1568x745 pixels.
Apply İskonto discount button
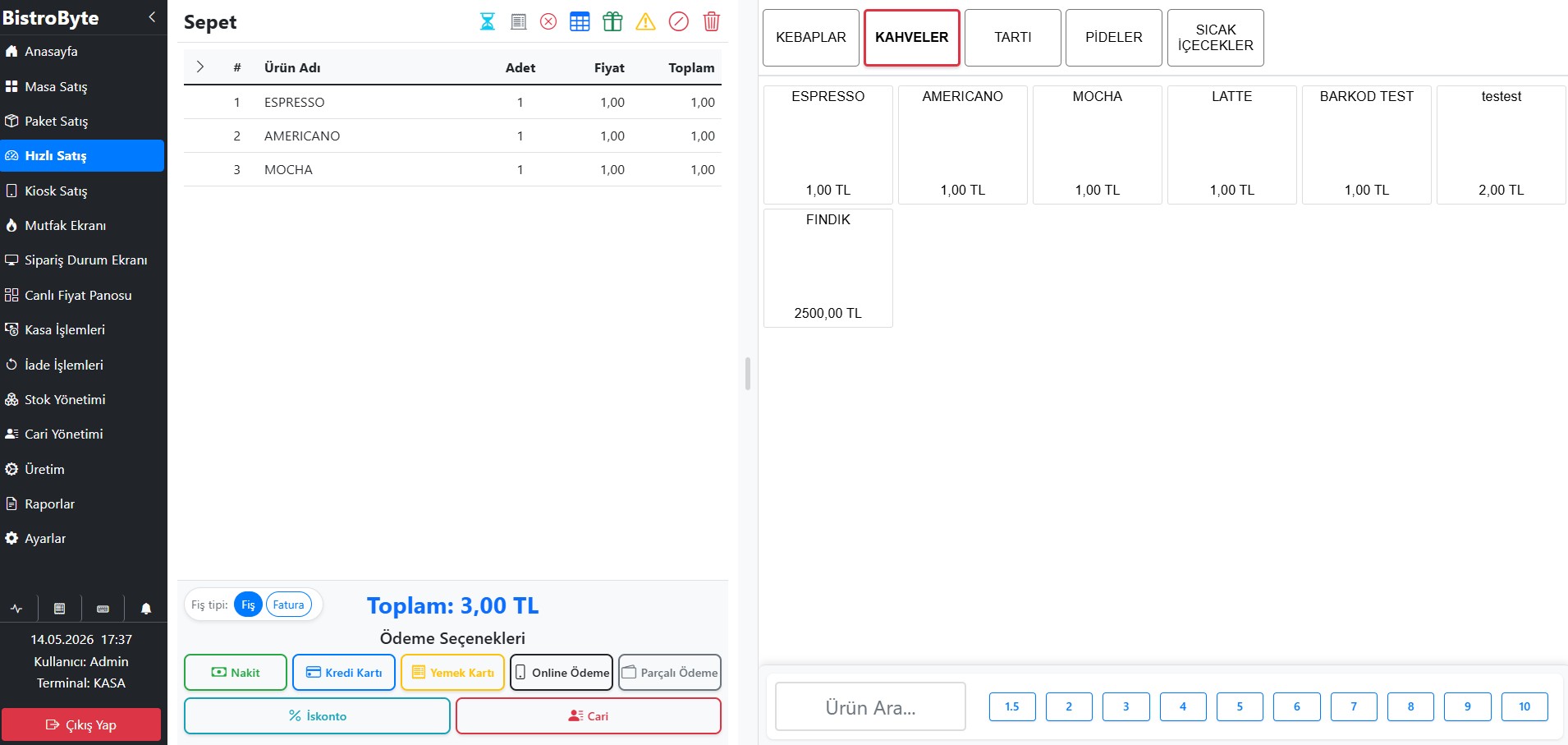pos(317,715)
